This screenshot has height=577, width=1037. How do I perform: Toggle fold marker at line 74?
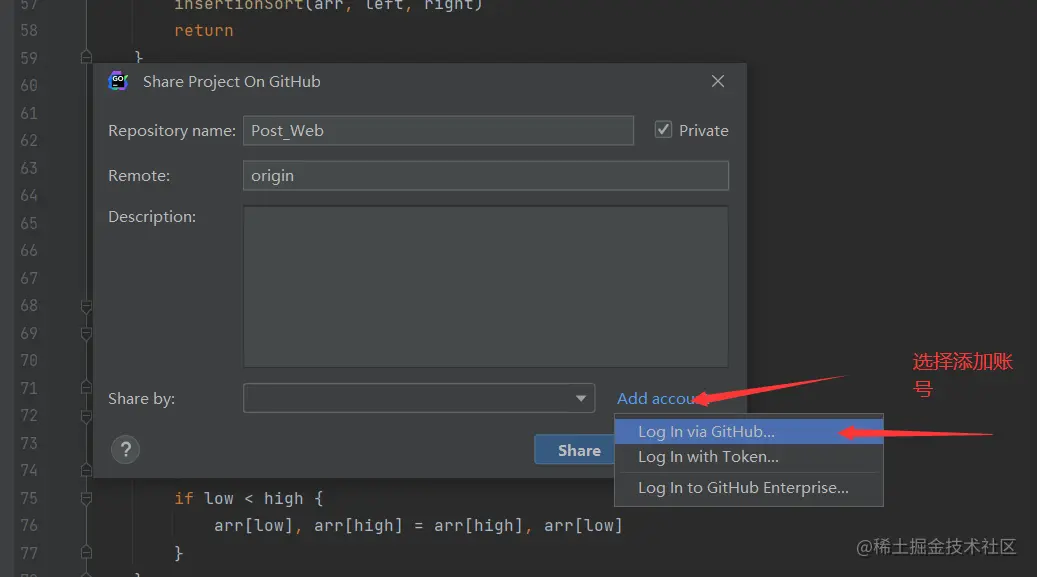coord(86,470)
